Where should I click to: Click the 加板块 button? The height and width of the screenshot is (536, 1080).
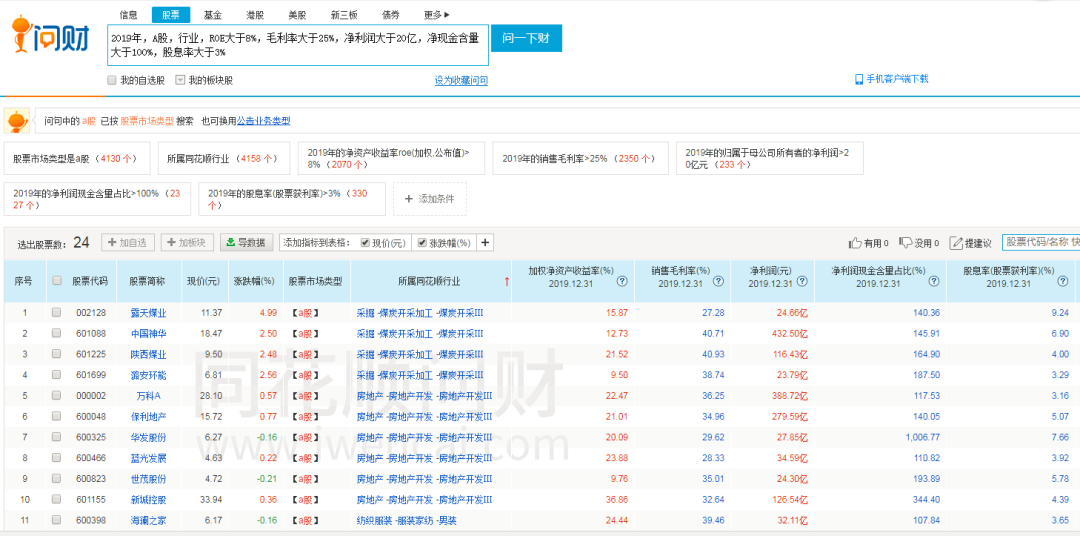(x=187, y=243)
